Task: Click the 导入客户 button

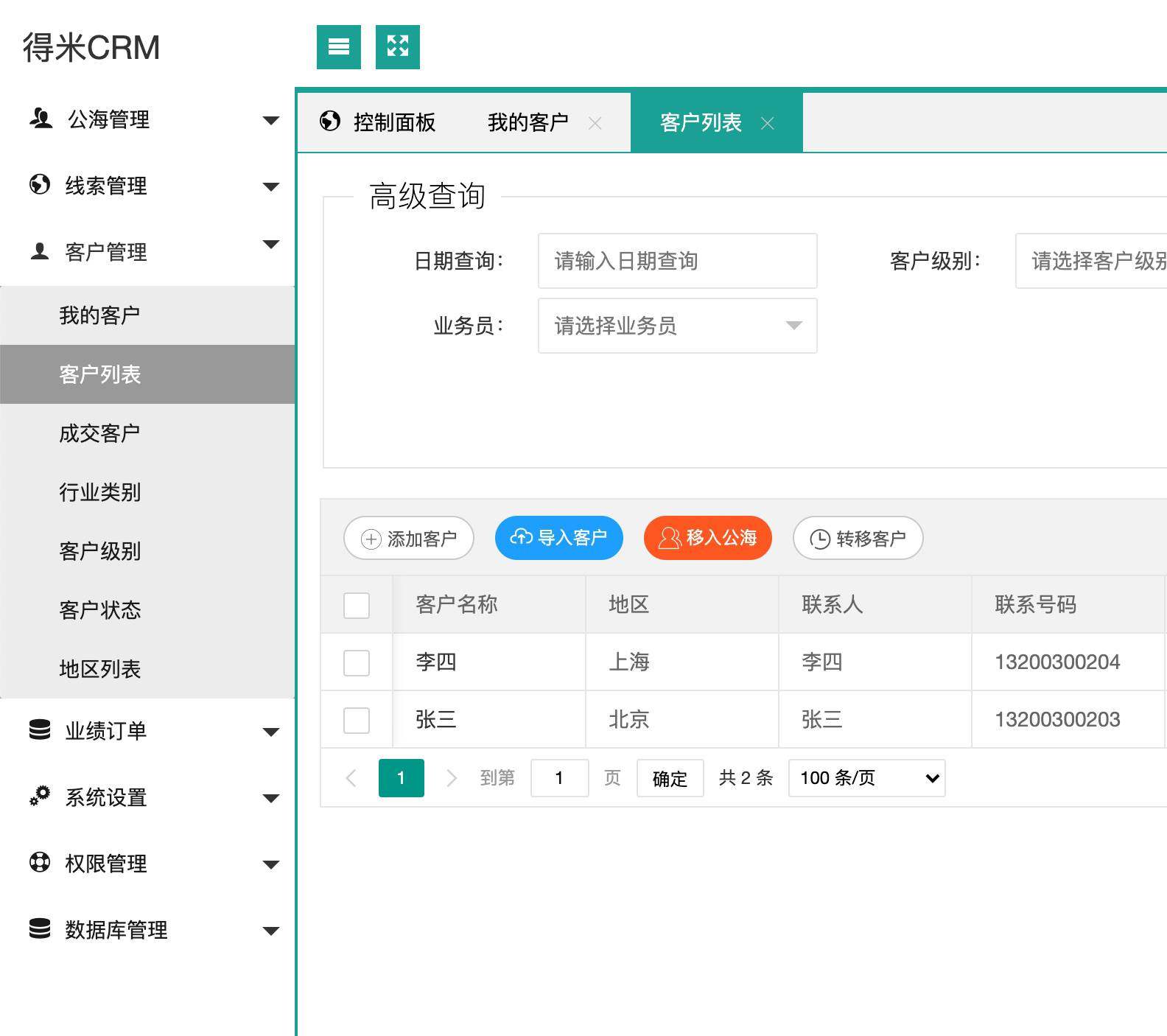Action: pyautogui.click(x=558, y=538)
